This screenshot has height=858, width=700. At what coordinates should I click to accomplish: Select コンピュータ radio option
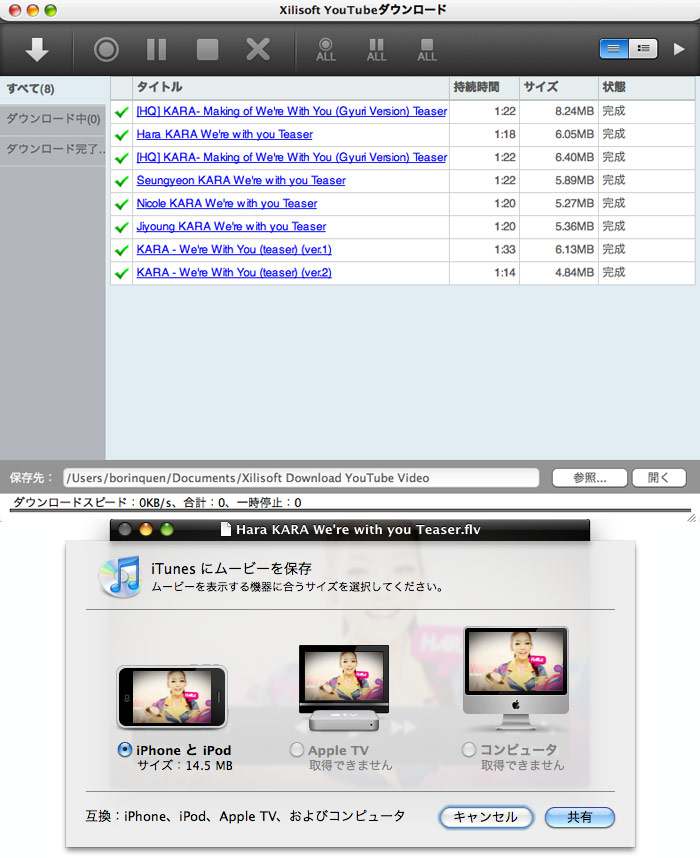tap(468, 749)
